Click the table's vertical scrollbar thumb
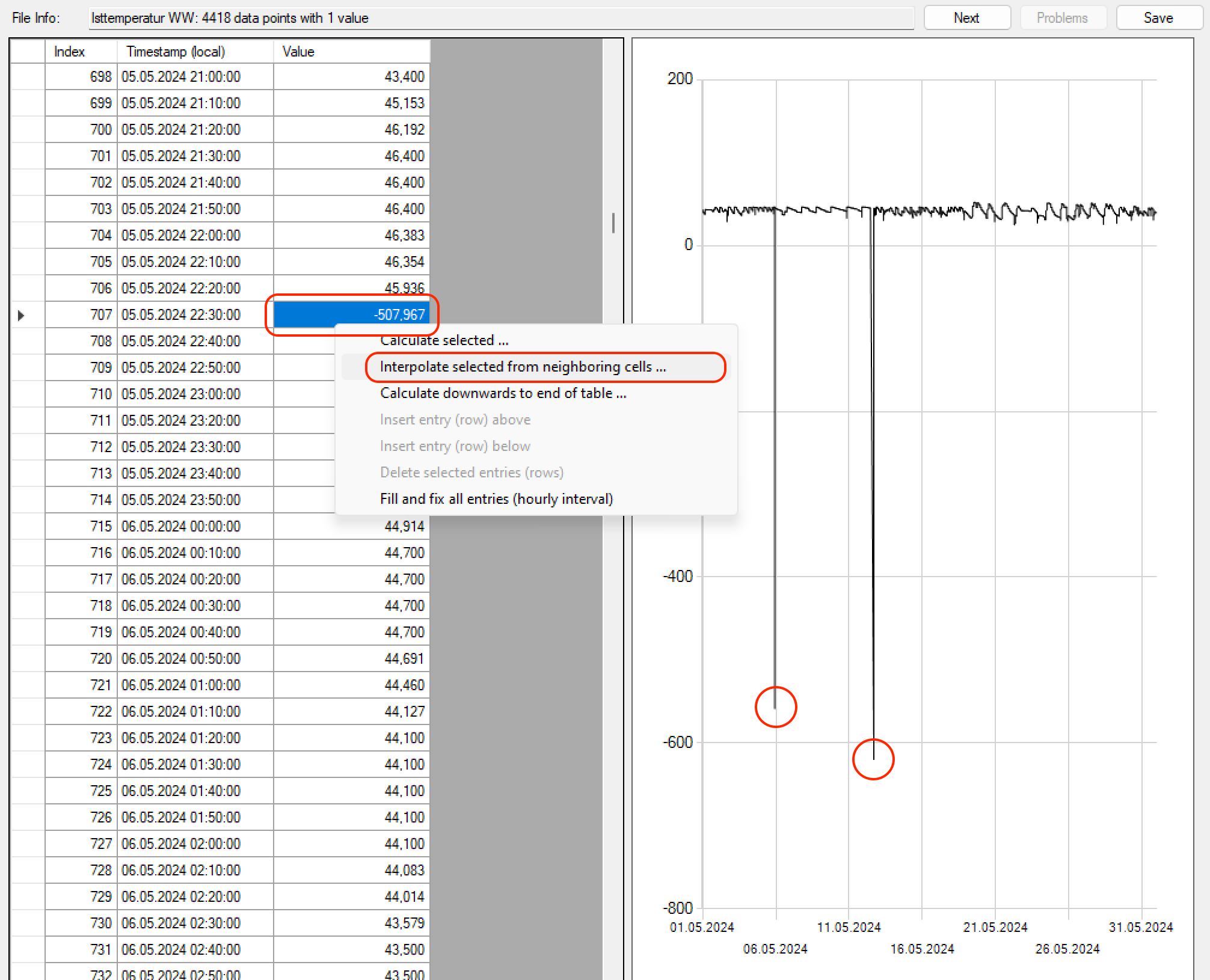This screenshot has width=1210, height=980. pos(613,222)
